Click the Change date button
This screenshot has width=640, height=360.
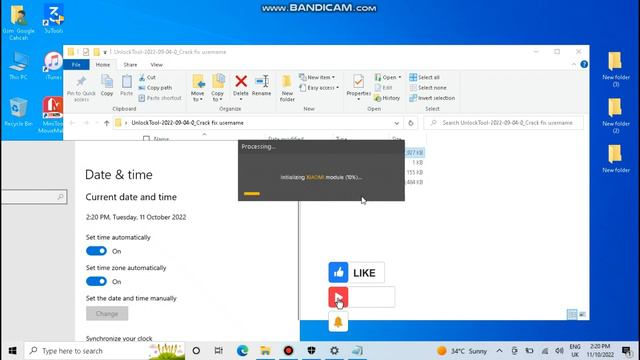tap(107, 313)
